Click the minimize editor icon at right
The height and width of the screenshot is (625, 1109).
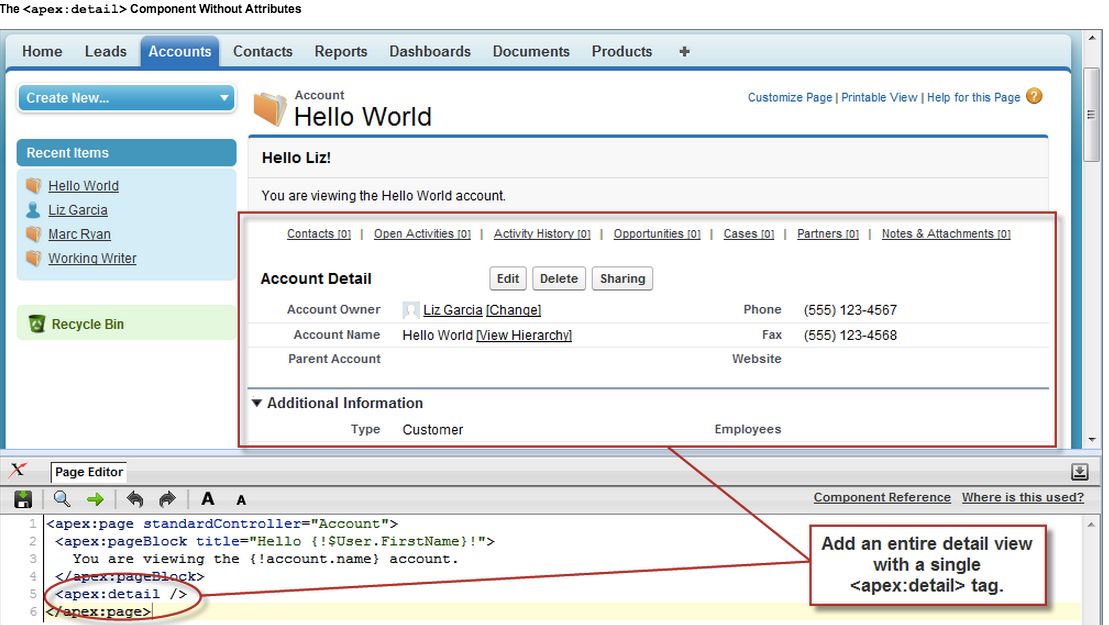coord(1079,472)
